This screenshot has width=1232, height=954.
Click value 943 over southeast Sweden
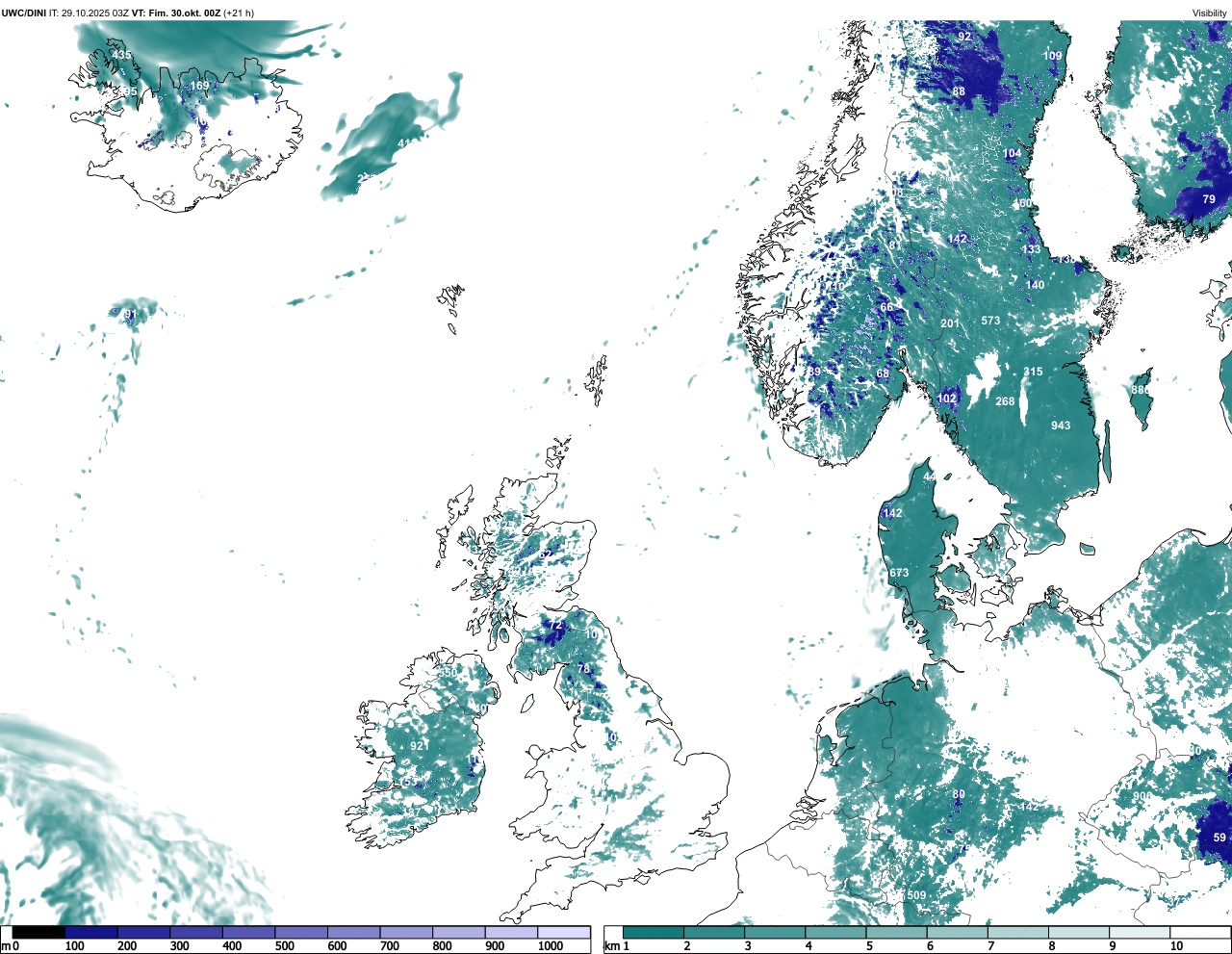pos(1061,425)
